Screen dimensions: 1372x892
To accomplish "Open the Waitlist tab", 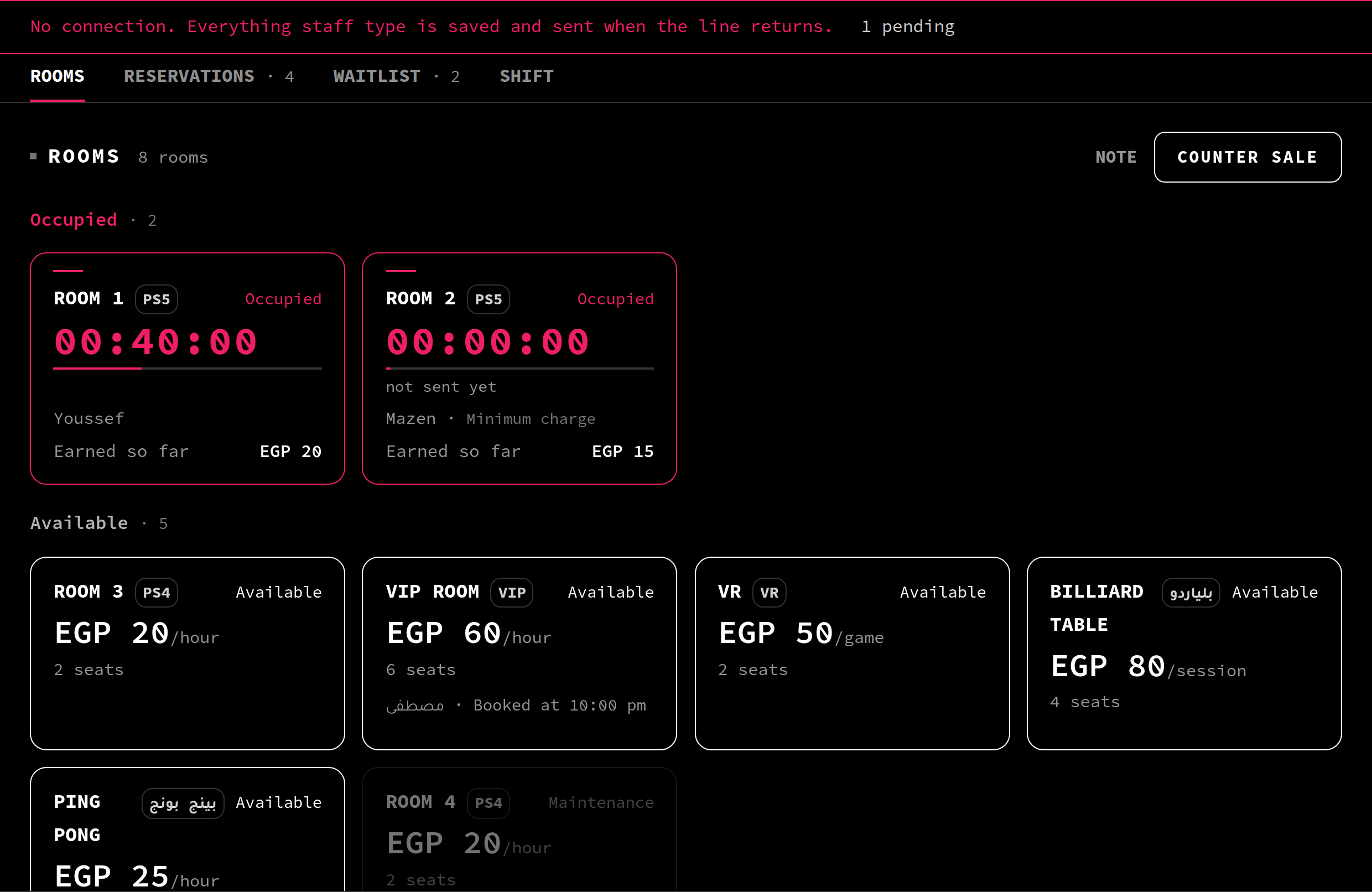I will click(x=397, y=76).
